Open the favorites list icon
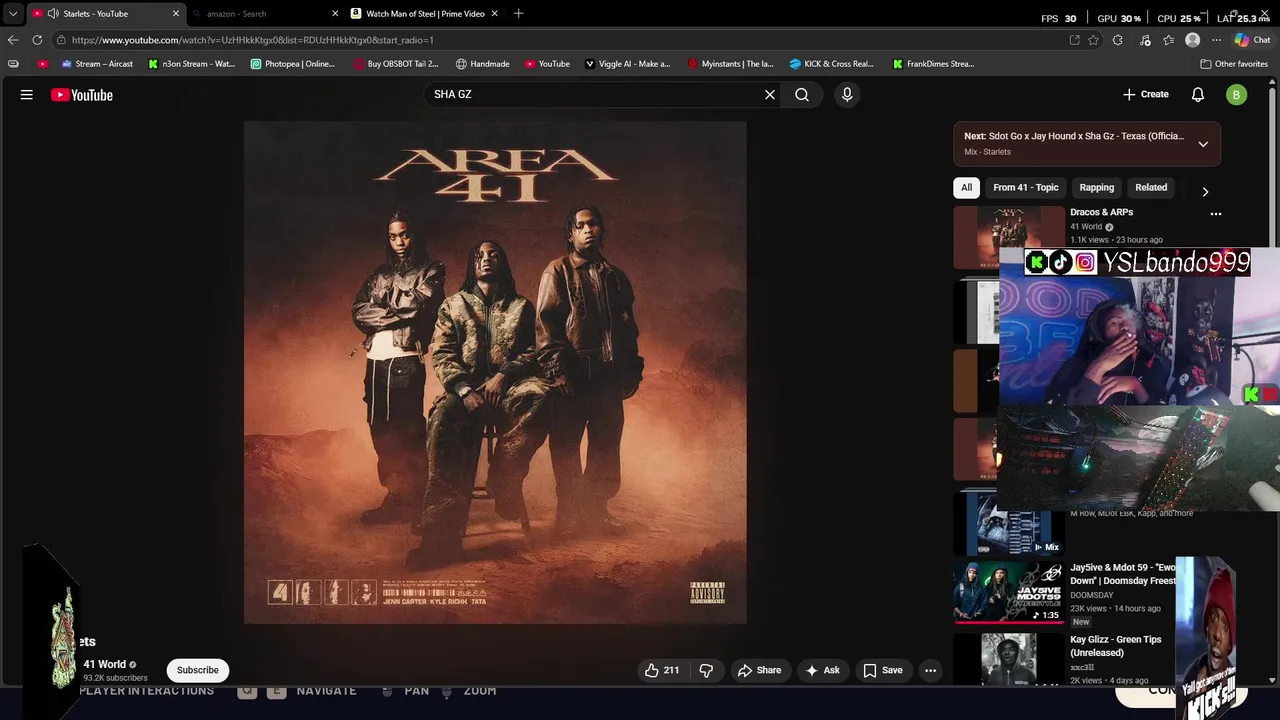Screen dimensions: 1280x720 [1168, 40]
